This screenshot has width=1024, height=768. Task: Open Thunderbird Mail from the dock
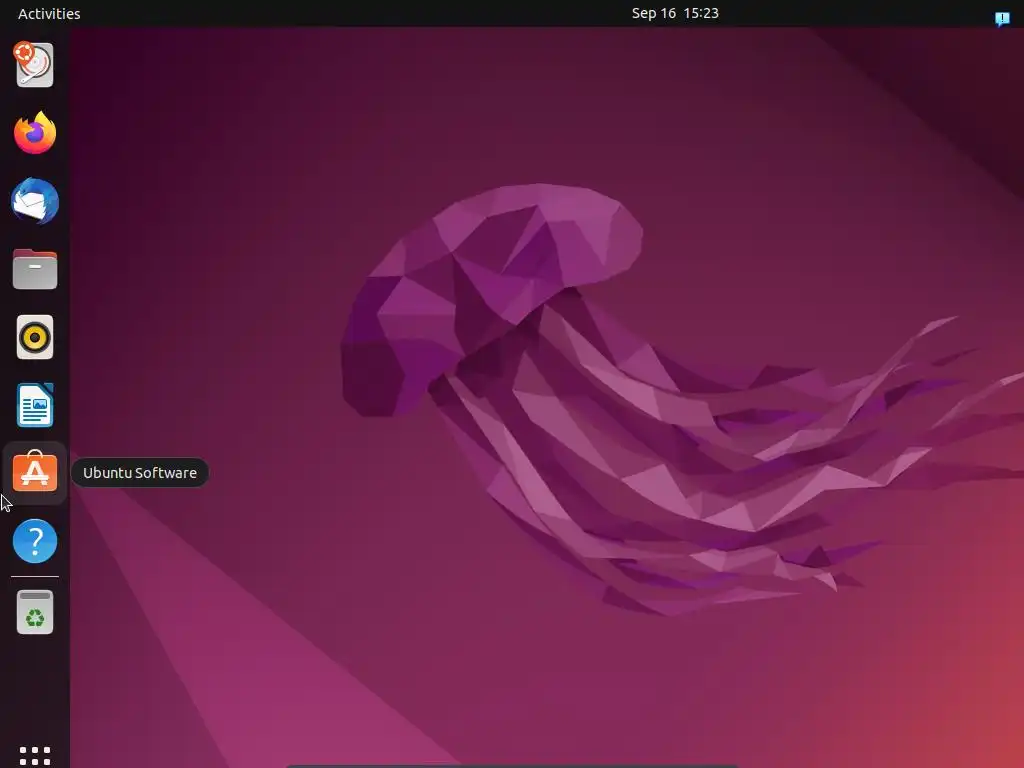point(35,201)
